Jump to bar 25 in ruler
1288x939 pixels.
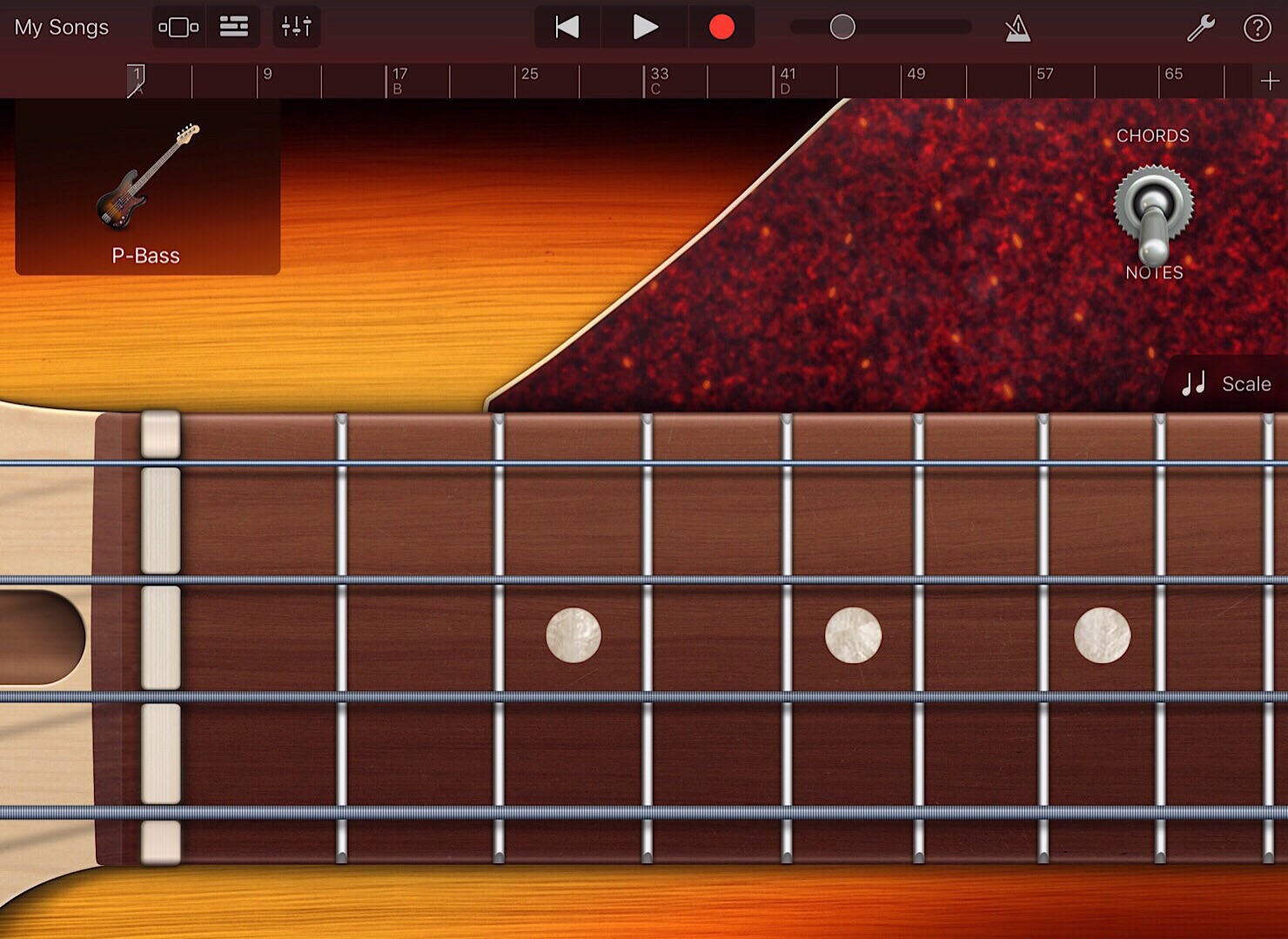point(529,74)
